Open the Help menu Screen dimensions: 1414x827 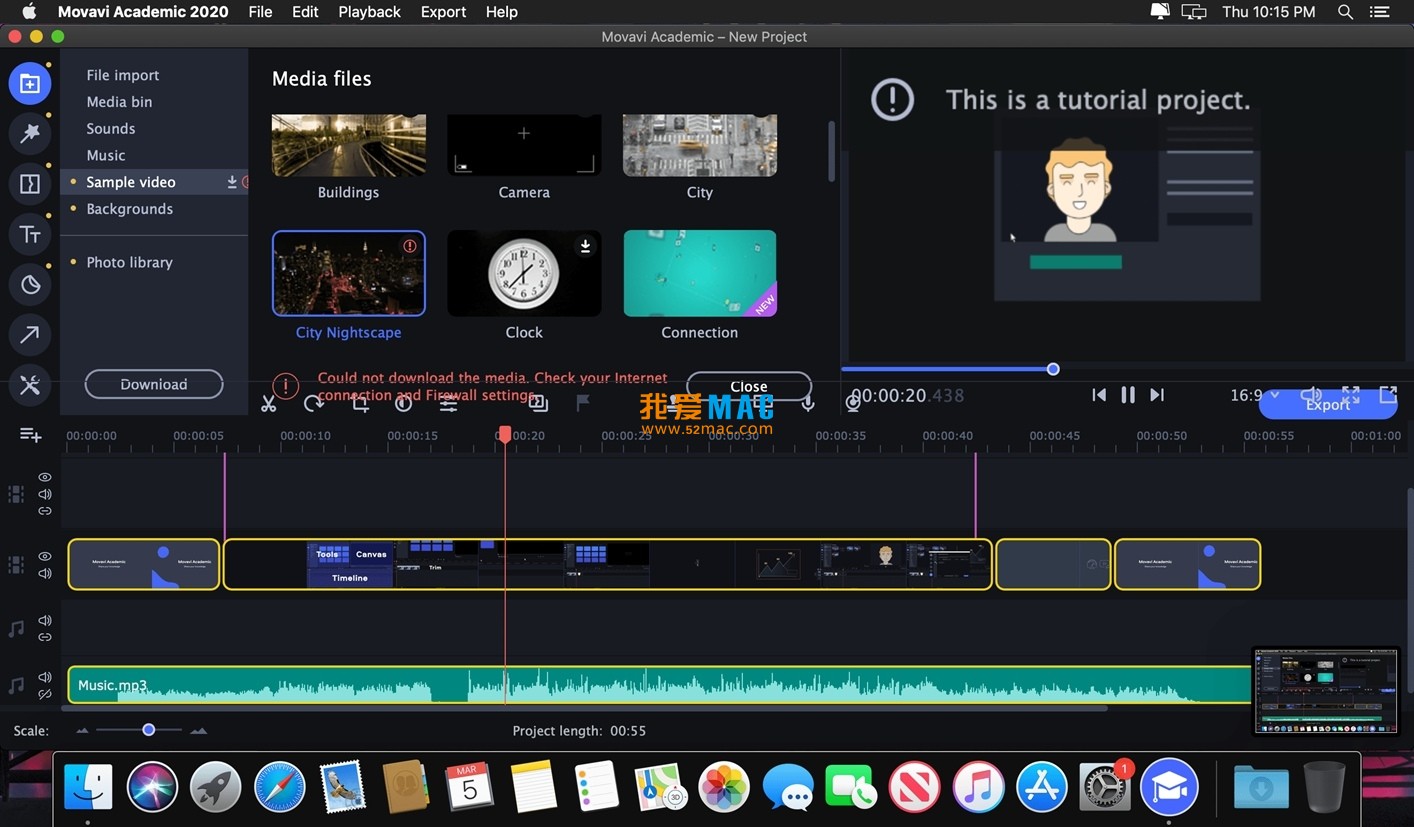[x=501, y=12]
